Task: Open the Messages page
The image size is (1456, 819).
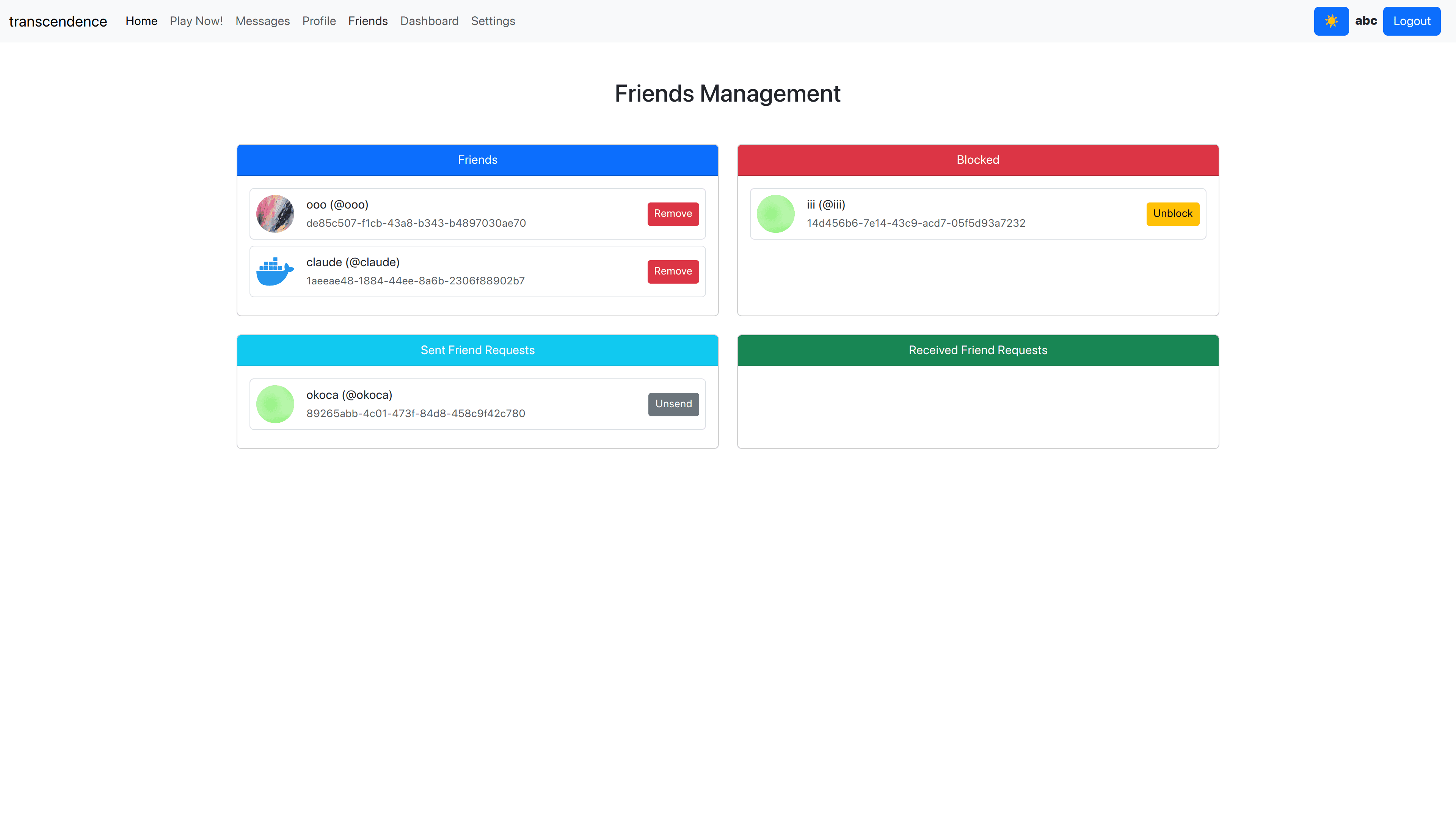Action: (x=262, y=21)
